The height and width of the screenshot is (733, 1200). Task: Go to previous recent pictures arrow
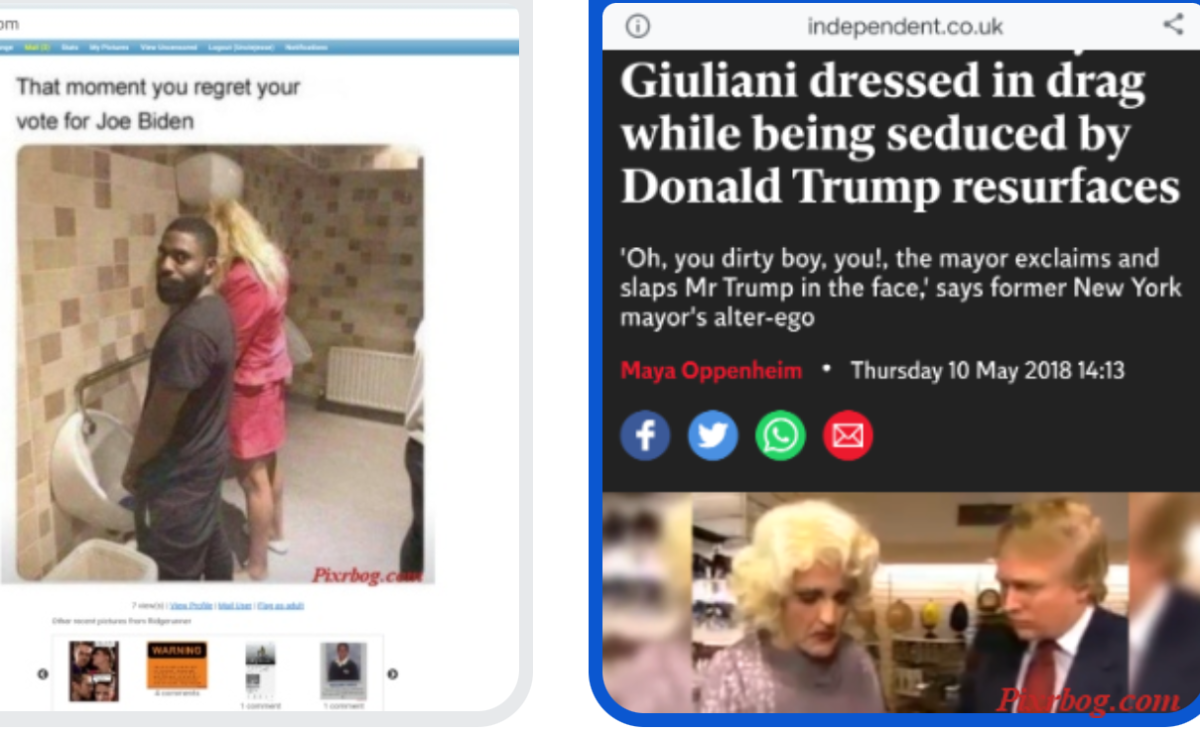tap(43, 674)
